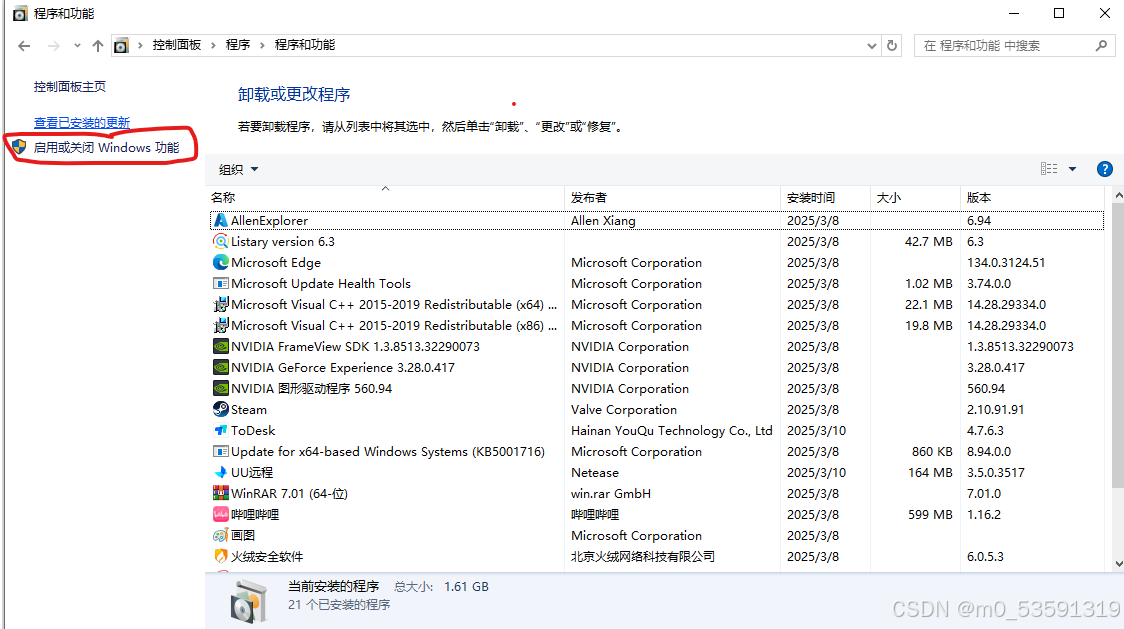Click 北京火绒网络科技有限公司 publisher cell
Viewport: 1124px width, 629px height.
click(643, 557)
